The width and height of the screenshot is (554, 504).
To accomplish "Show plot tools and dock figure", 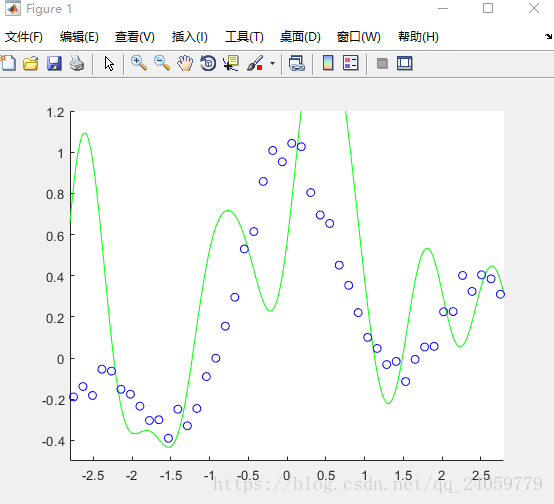I will (405, 64).
